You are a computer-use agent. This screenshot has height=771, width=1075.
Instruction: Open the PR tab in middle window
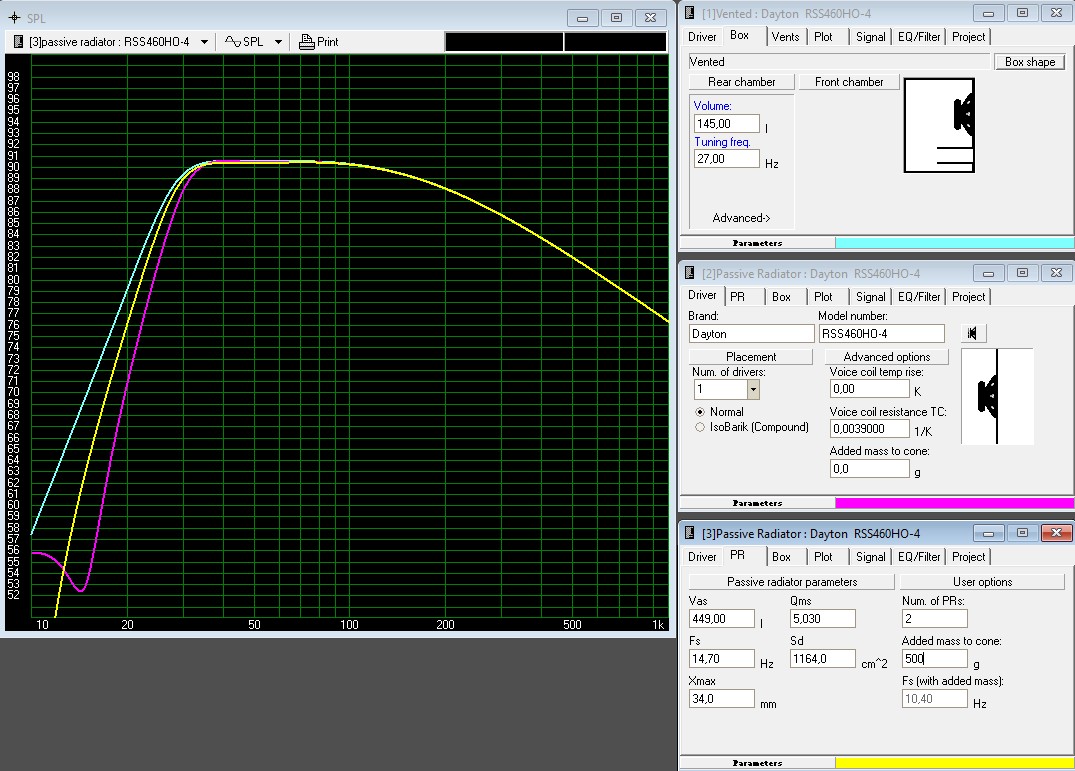point(737,296)
